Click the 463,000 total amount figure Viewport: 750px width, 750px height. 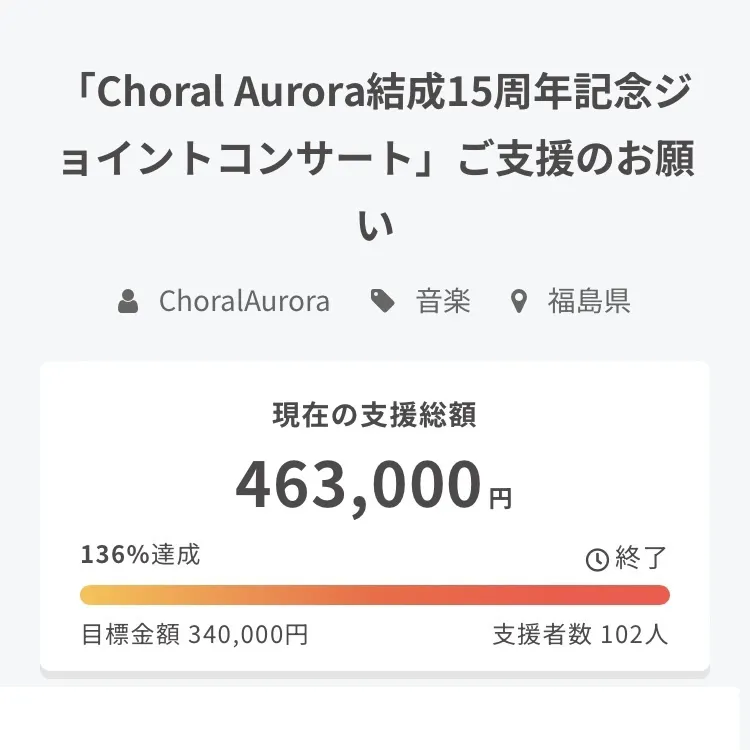tap(359, 485)
